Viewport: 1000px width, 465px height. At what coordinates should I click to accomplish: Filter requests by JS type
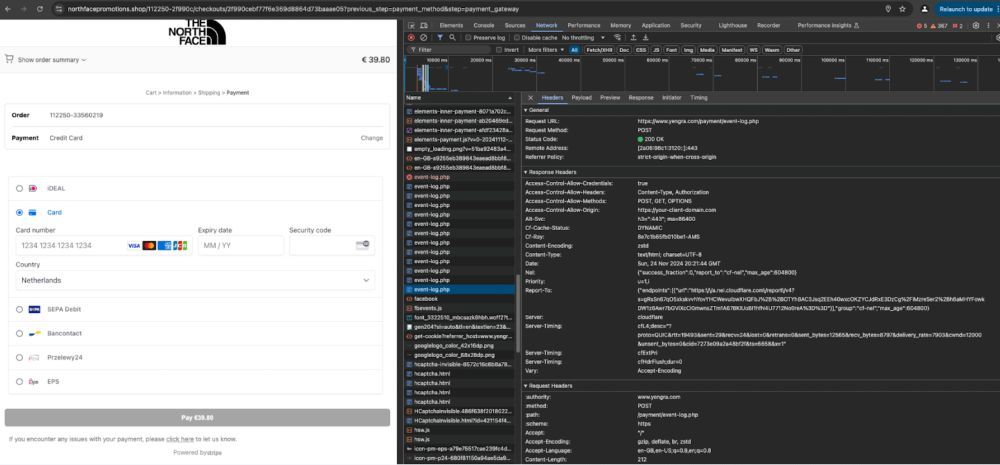pyautogui.click(x=656, y=50)
